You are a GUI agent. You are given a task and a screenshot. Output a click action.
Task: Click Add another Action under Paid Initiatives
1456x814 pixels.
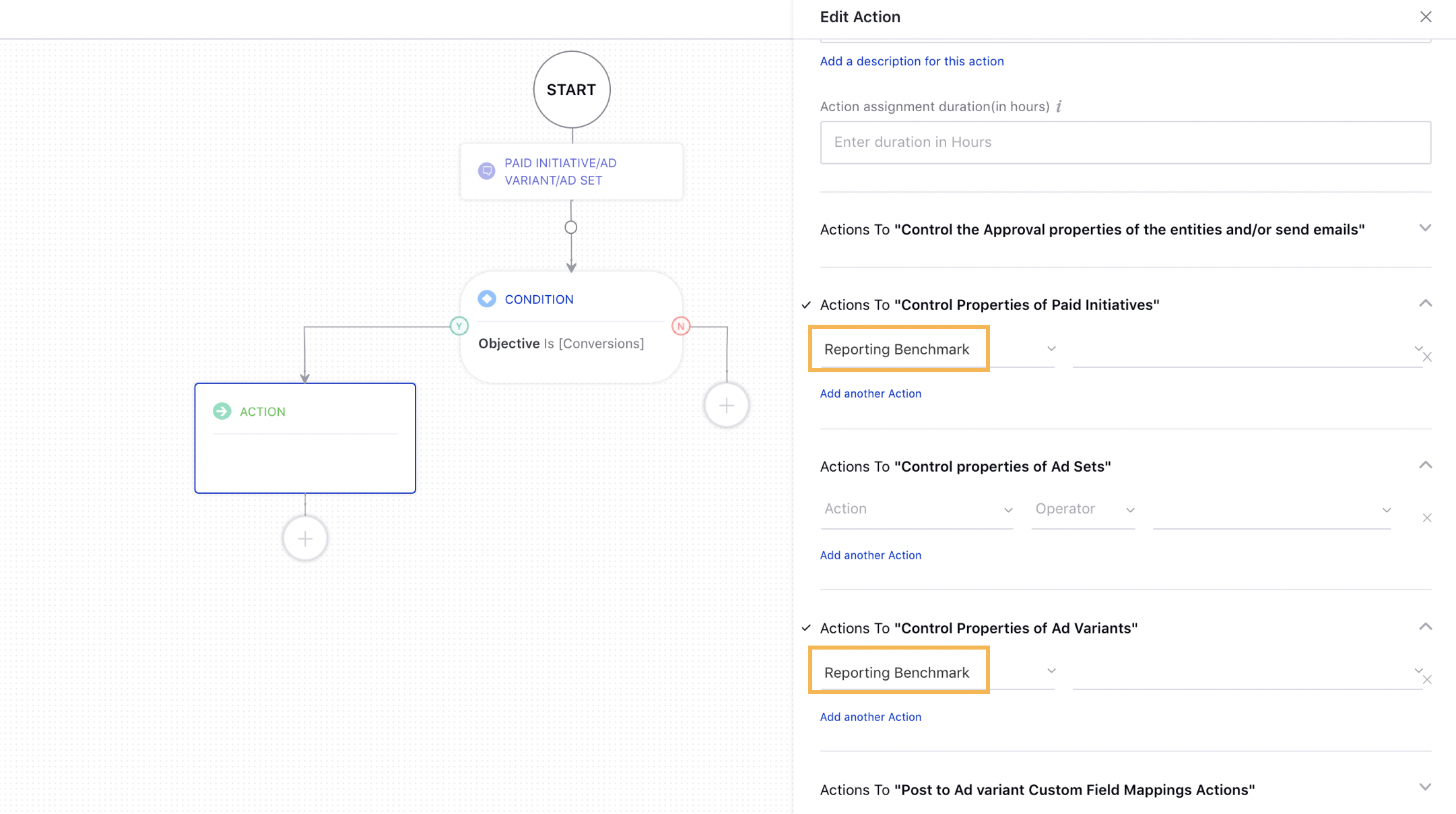pos(869,392)
